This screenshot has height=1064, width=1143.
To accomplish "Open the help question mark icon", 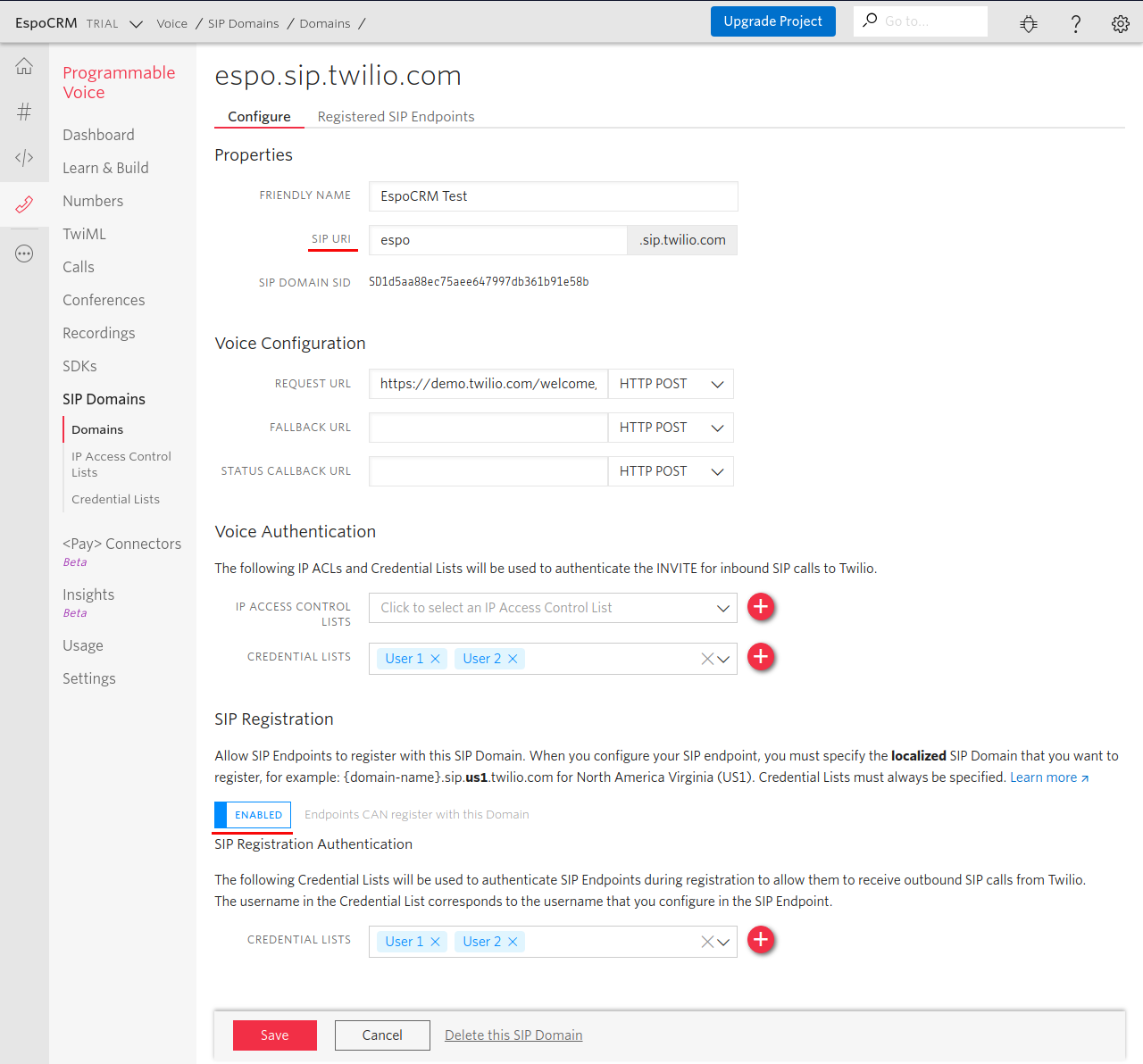I will (1075, 24).
